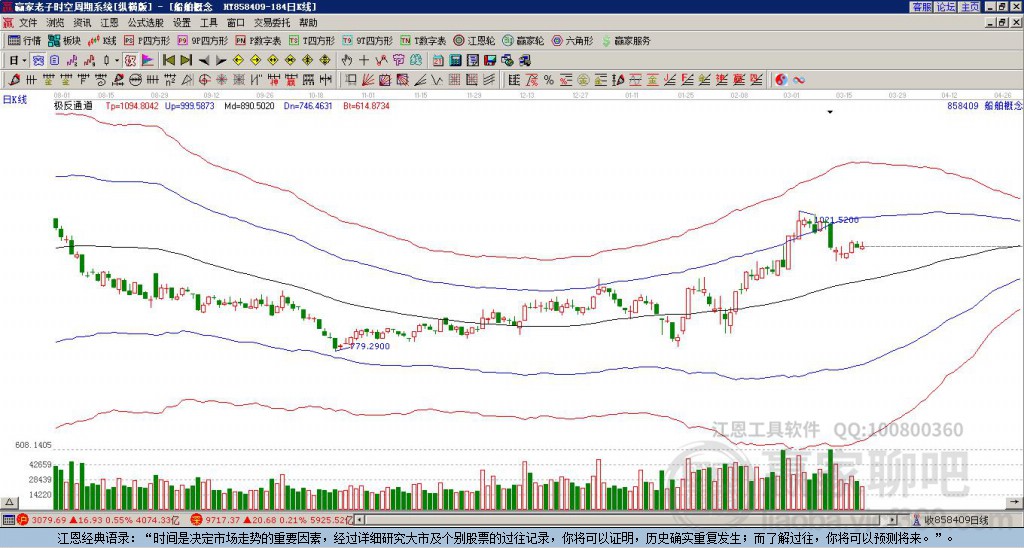Open the 行情 market quotes view
This screenshot has width=1024, height=548.
(x=24, y=40)
